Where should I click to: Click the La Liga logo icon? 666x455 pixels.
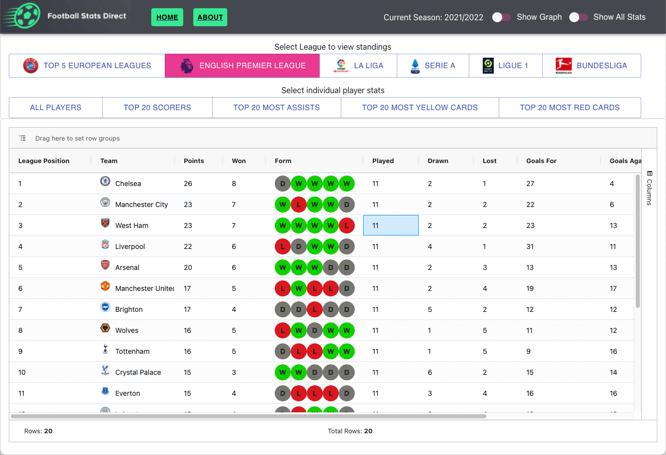pyautogui.click(x=341, y=65)
